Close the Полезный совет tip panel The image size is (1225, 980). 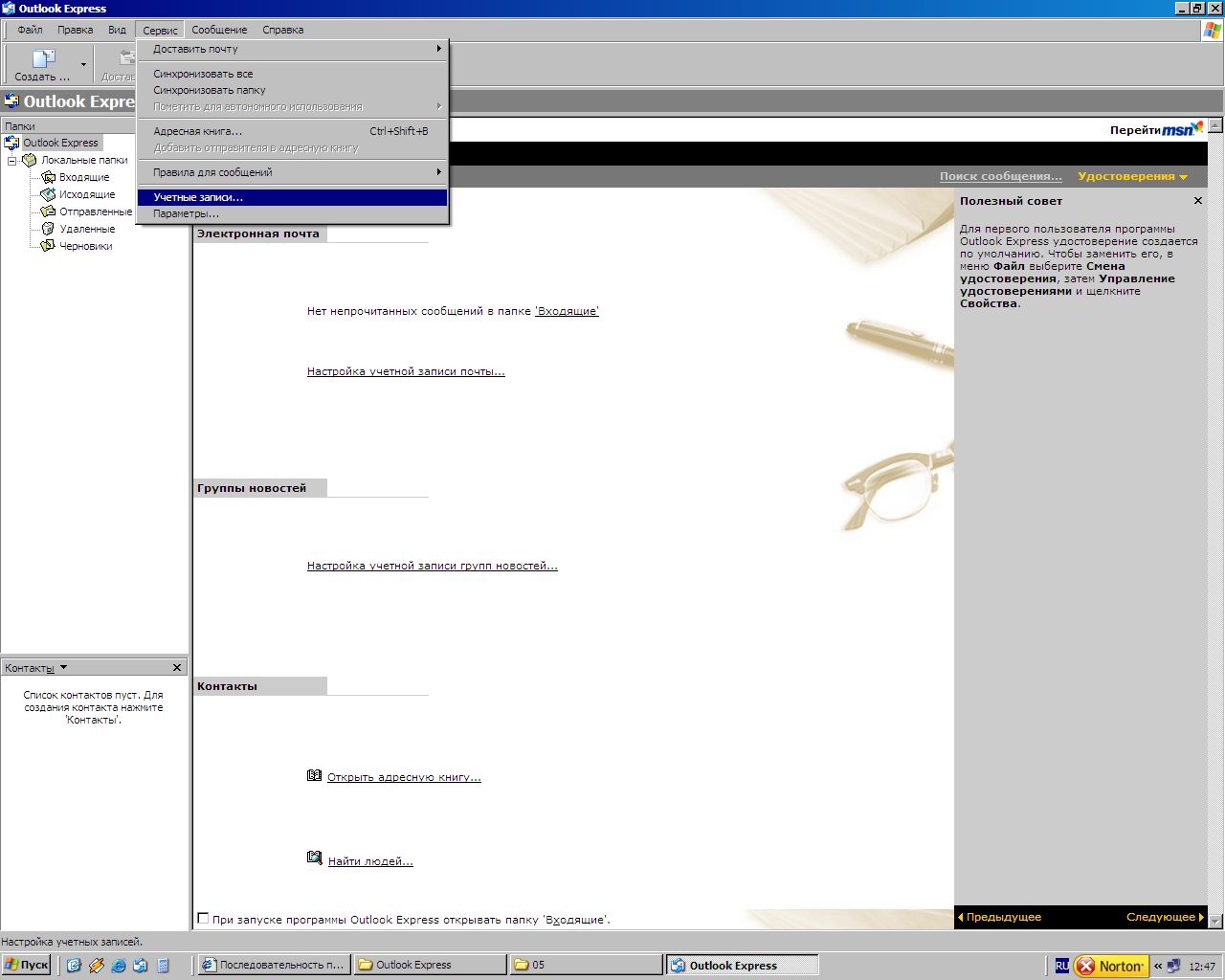(1197, 201)
